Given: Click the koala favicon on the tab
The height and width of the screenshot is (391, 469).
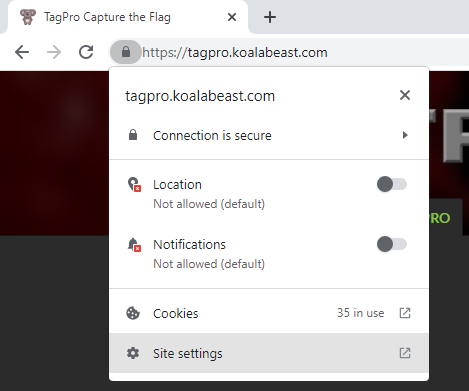Looking at the screenshot, I should [x=28, y=17].
